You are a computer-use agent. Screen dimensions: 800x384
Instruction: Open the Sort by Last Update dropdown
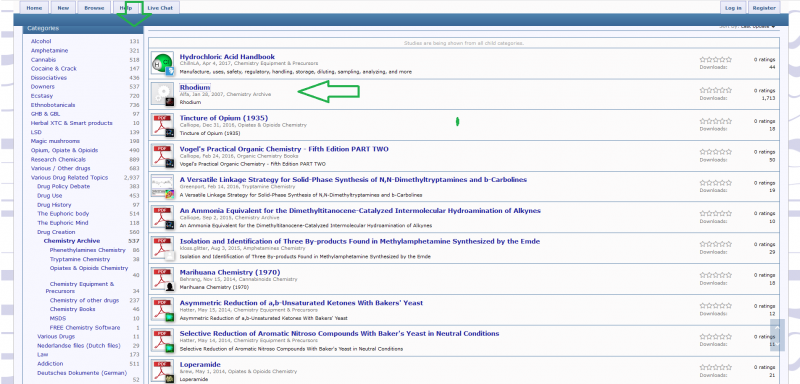click(x=758, y=26)
